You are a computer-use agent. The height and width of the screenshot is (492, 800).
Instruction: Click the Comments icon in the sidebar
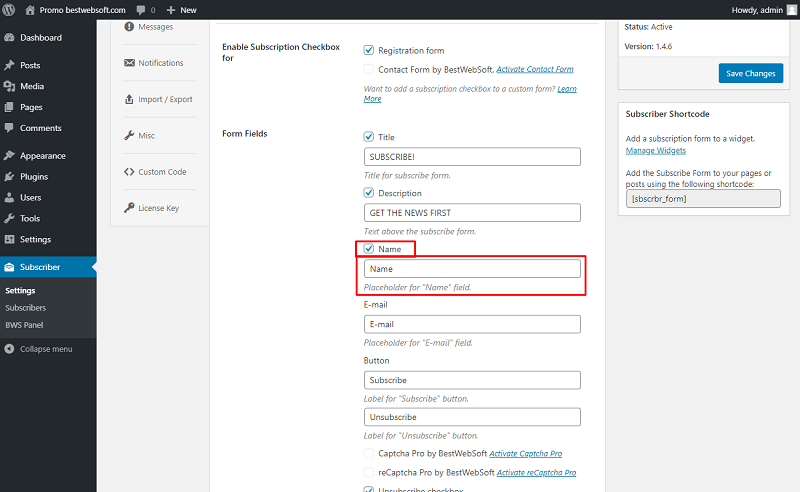click(9, 128)
